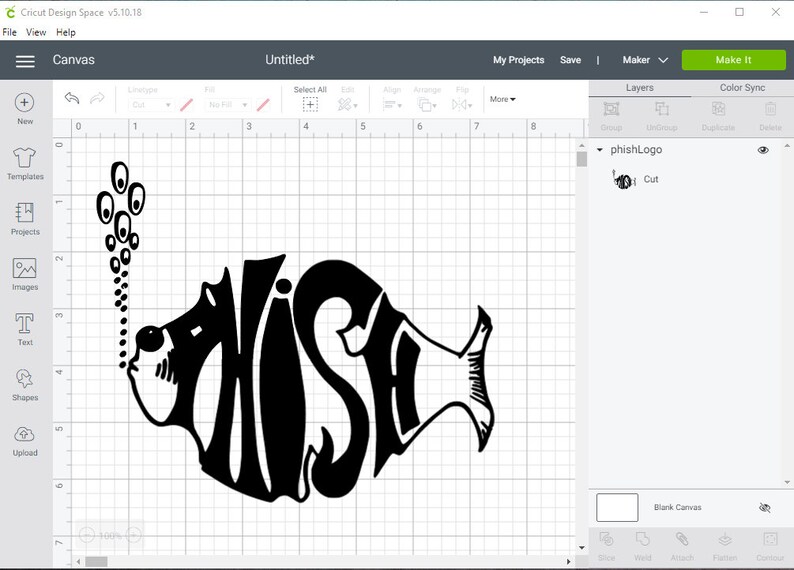Collapse the phishLogo layer group
This screenshot has width=794, height=570.
(x=600, y=150)
